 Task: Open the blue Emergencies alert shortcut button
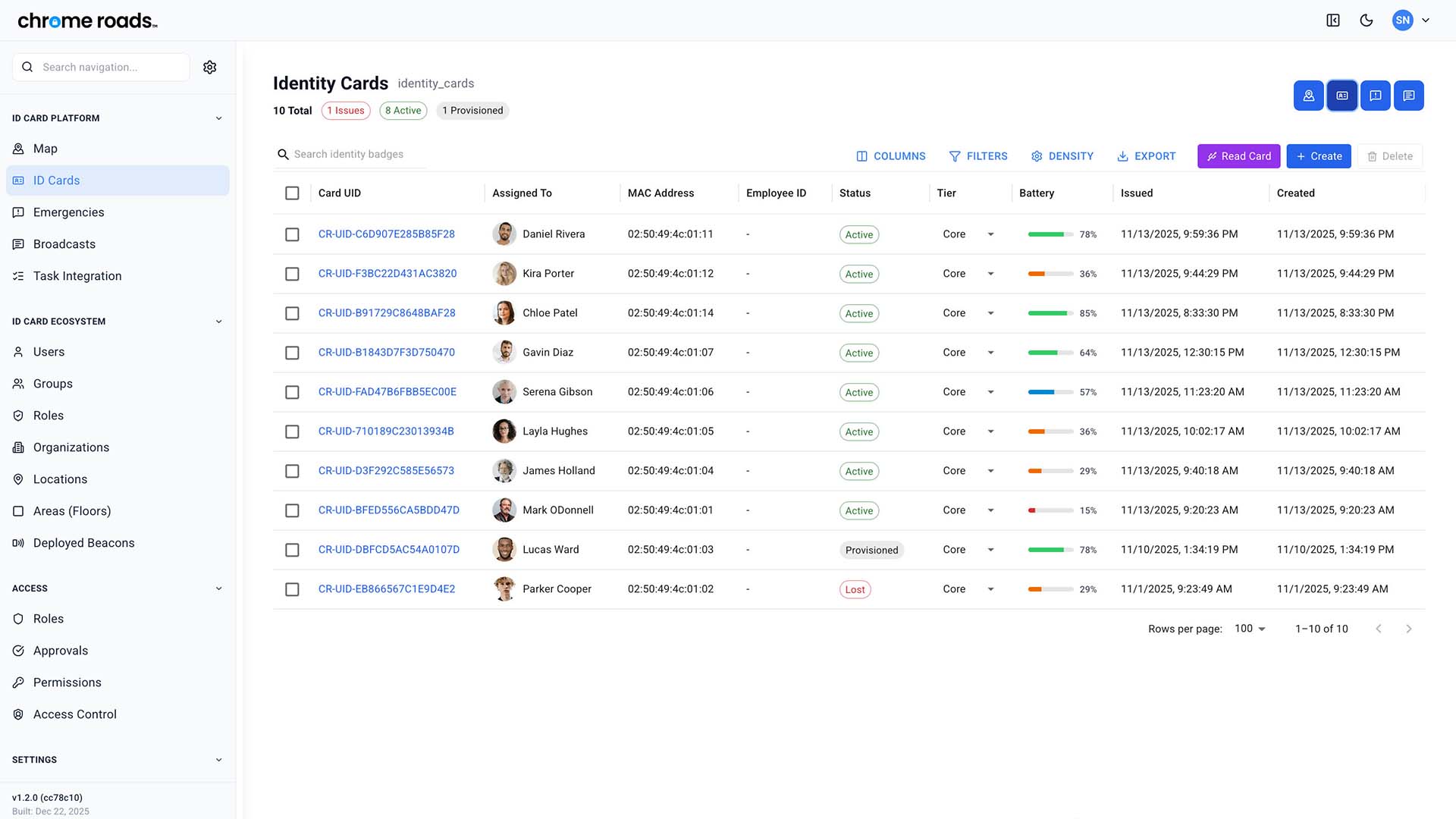tap(1375, 96)
